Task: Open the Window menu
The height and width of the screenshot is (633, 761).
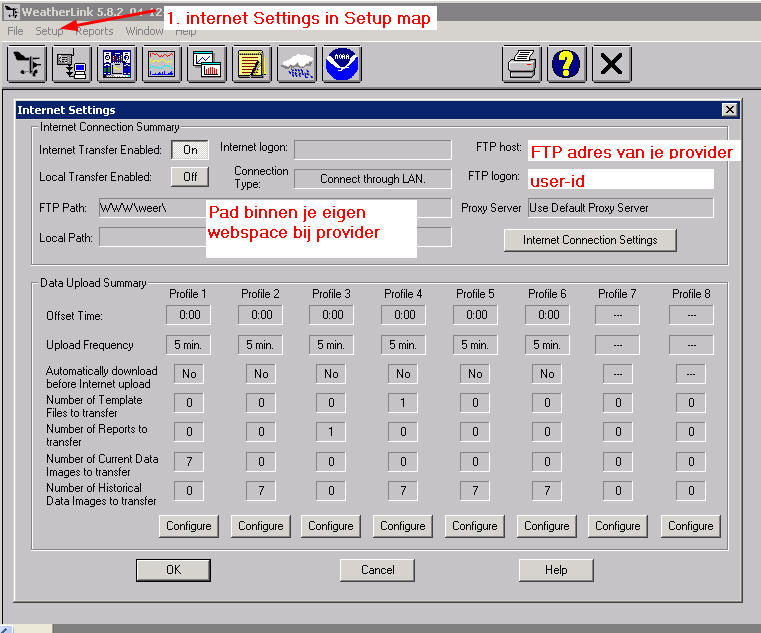Action: tap(144, 31)
